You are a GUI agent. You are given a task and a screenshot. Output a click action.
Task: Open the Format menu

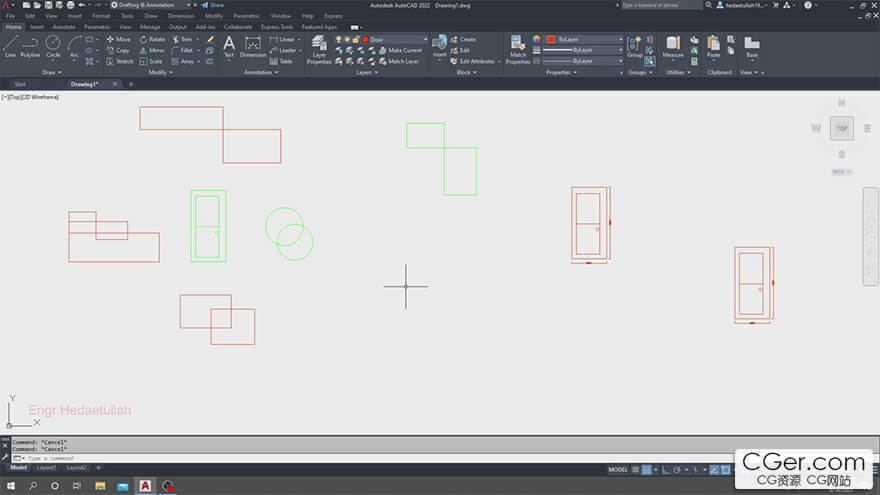click(101, 16)
